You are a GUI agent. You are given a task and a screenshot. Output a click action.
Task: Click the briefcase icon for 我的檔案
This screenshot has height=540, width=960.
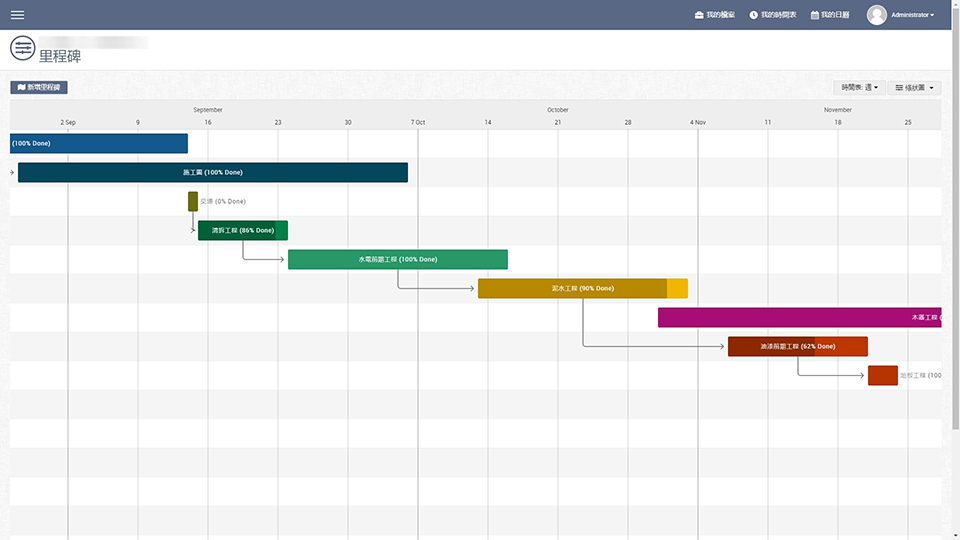click(699, 15)
